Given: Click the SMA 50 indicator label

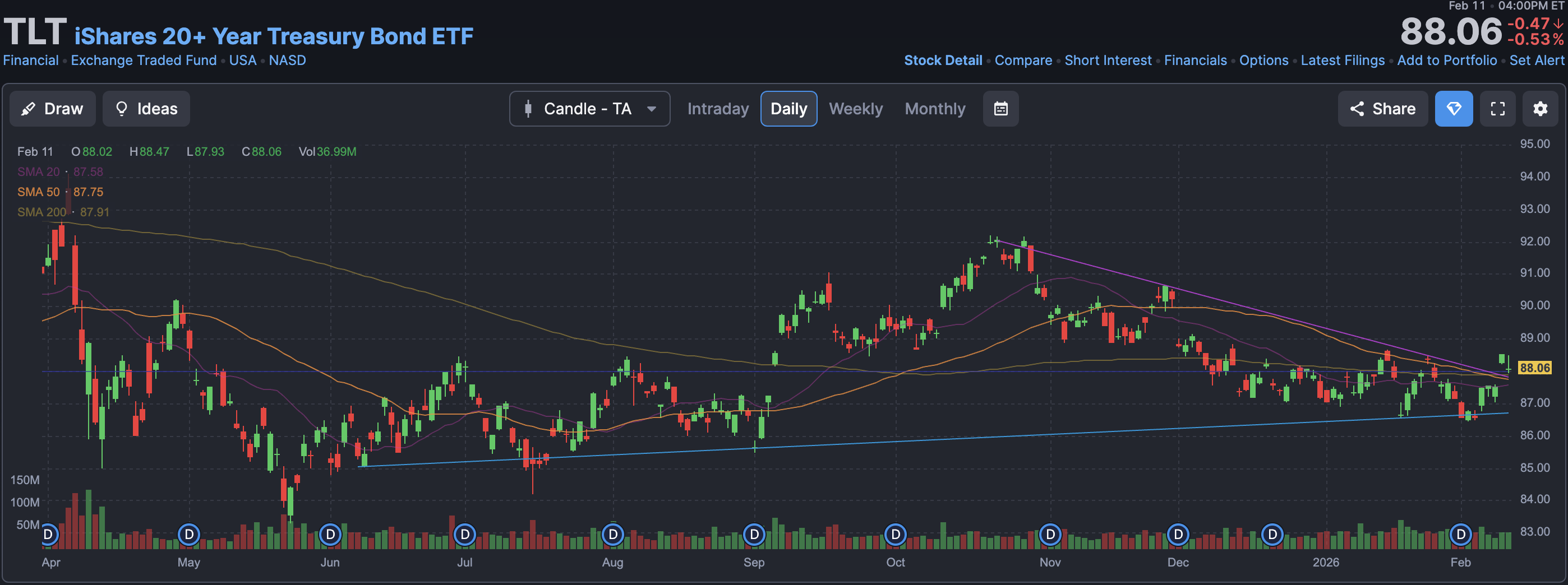Looking at the screenshot, I should click(38, 192).
